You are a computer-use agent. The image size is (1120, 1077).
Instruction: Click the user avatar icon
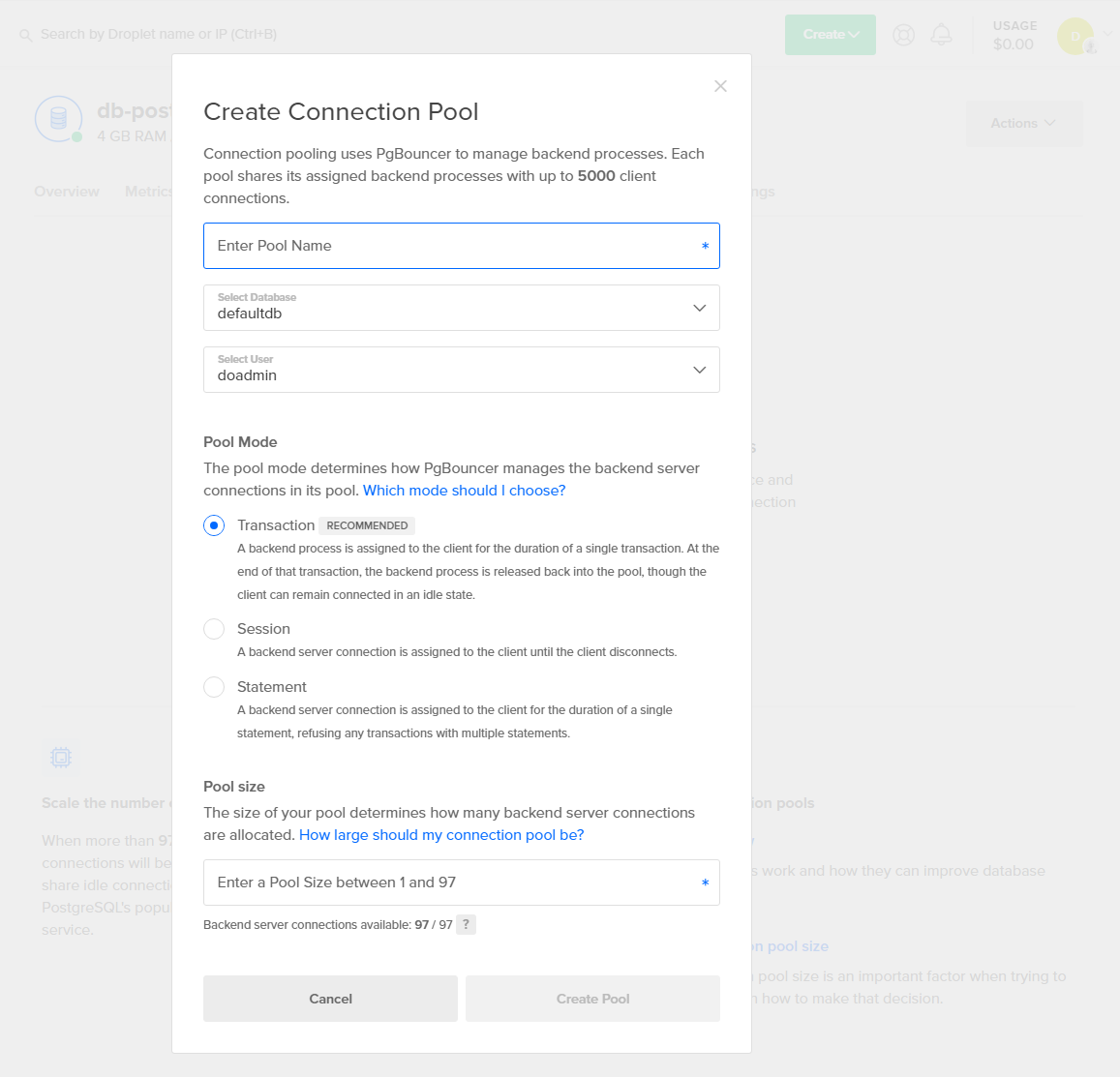pos(1075,36)
